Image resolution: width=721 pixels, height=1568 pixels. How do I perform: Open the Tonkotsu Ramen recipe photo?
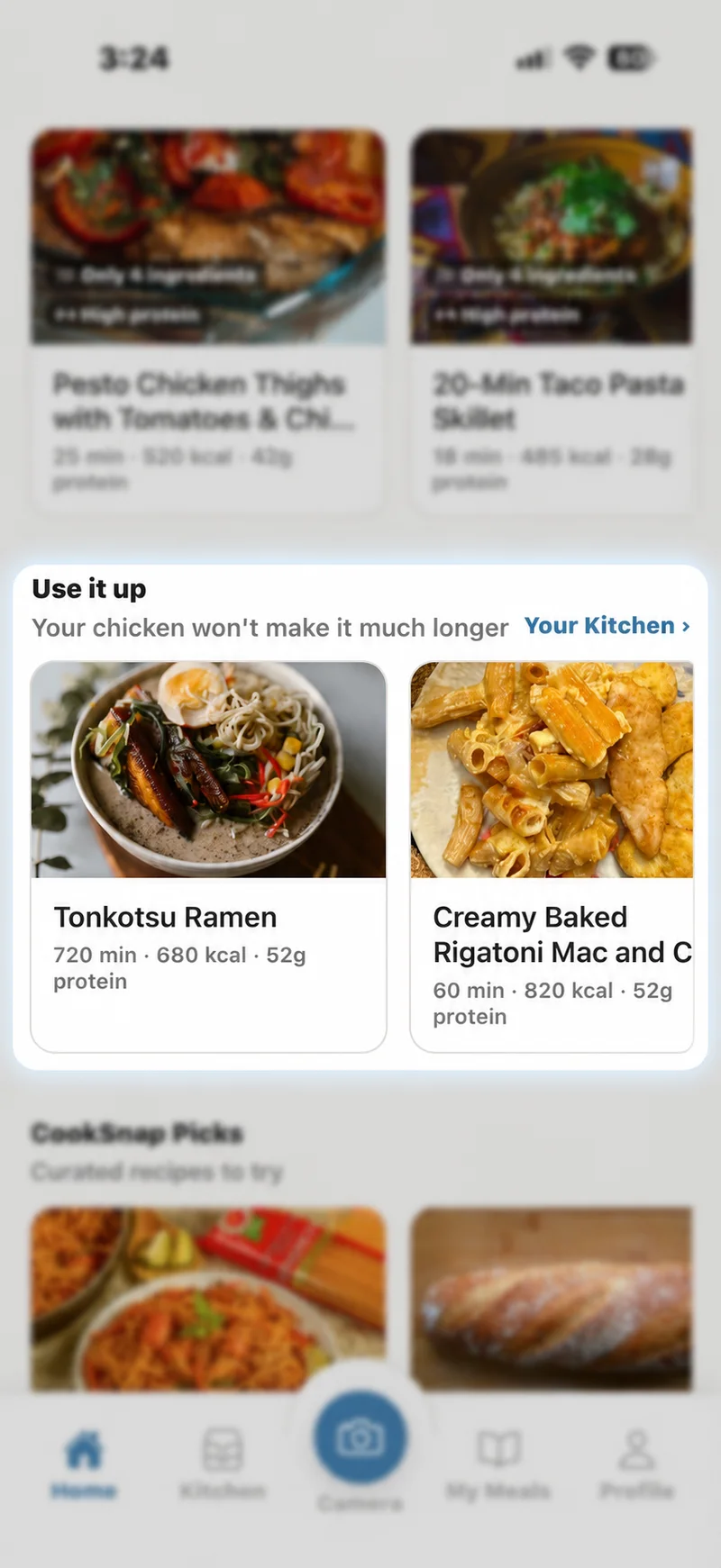pos(208,770)
